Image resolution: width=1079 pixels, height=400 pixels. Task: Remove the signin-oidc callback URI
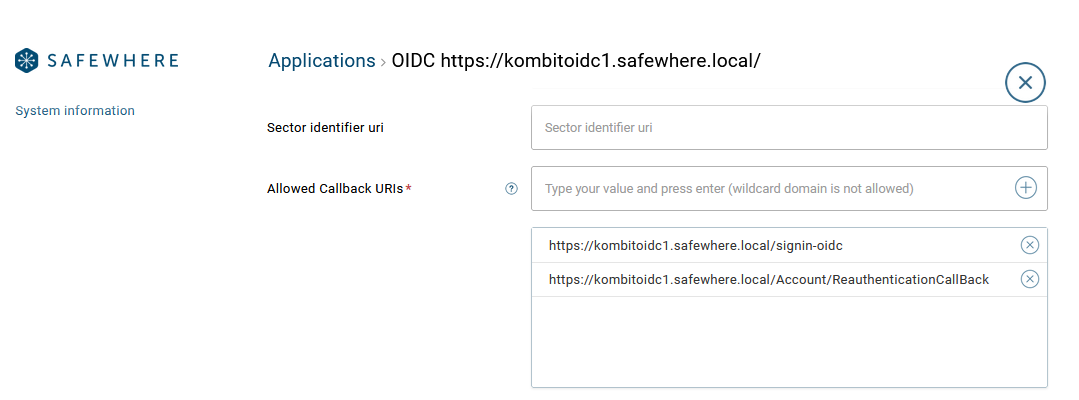[x=1029, y=245]
